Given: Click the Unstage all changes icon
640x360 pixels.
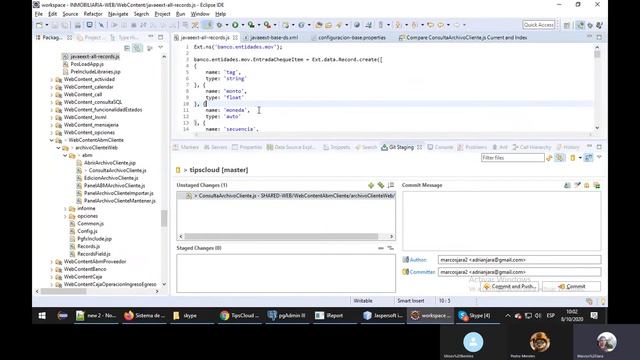Looking at the screenshot, I should pyautogui.click(x=391, y=248).
